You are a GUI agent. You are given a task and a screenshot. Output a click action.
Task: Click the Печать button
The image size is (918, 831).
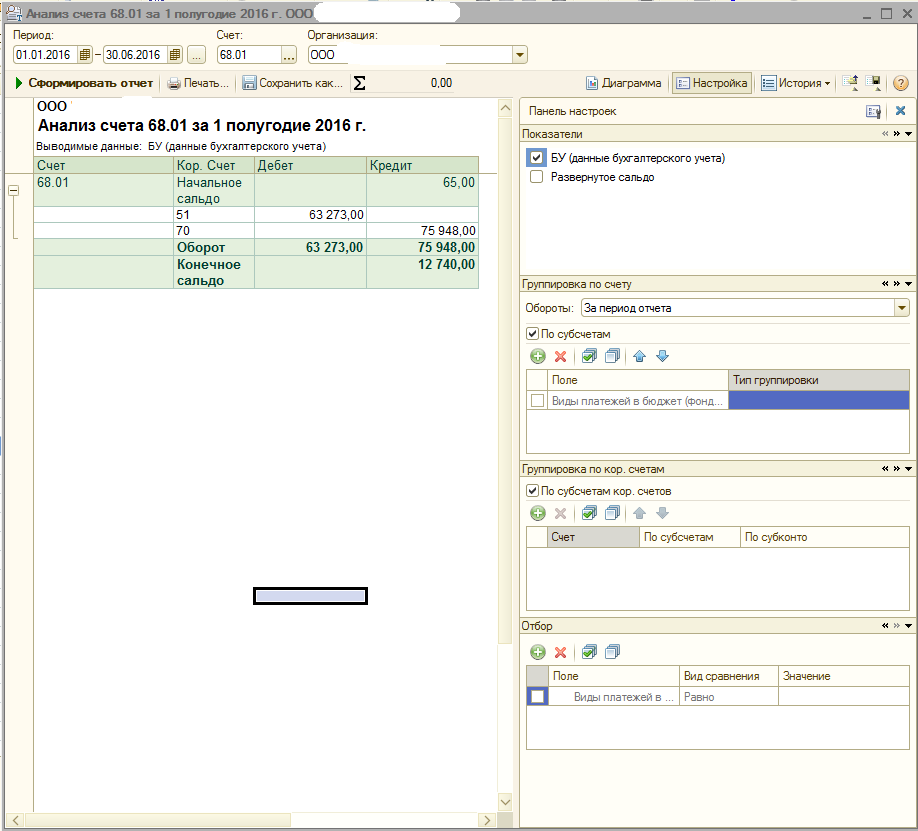coord(198,83)
